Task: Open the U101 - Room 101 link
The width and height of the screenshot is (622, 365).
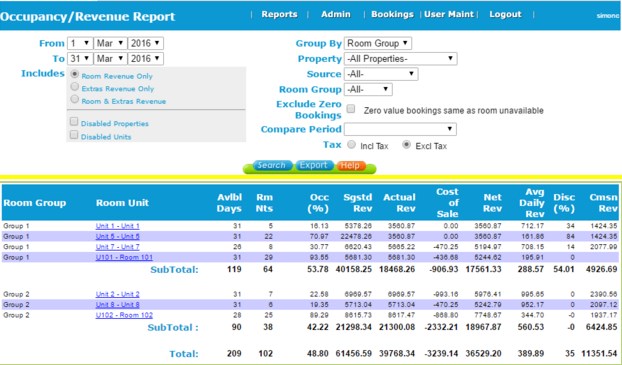Action: pos(124,257)
